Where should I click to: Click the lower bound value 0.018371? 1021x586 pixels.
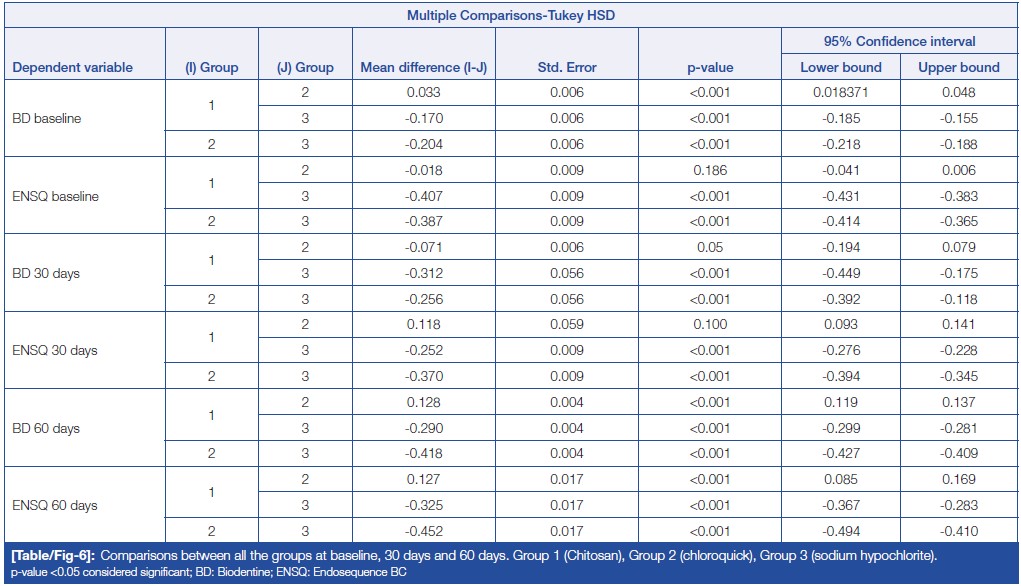[x=840, y=93]
